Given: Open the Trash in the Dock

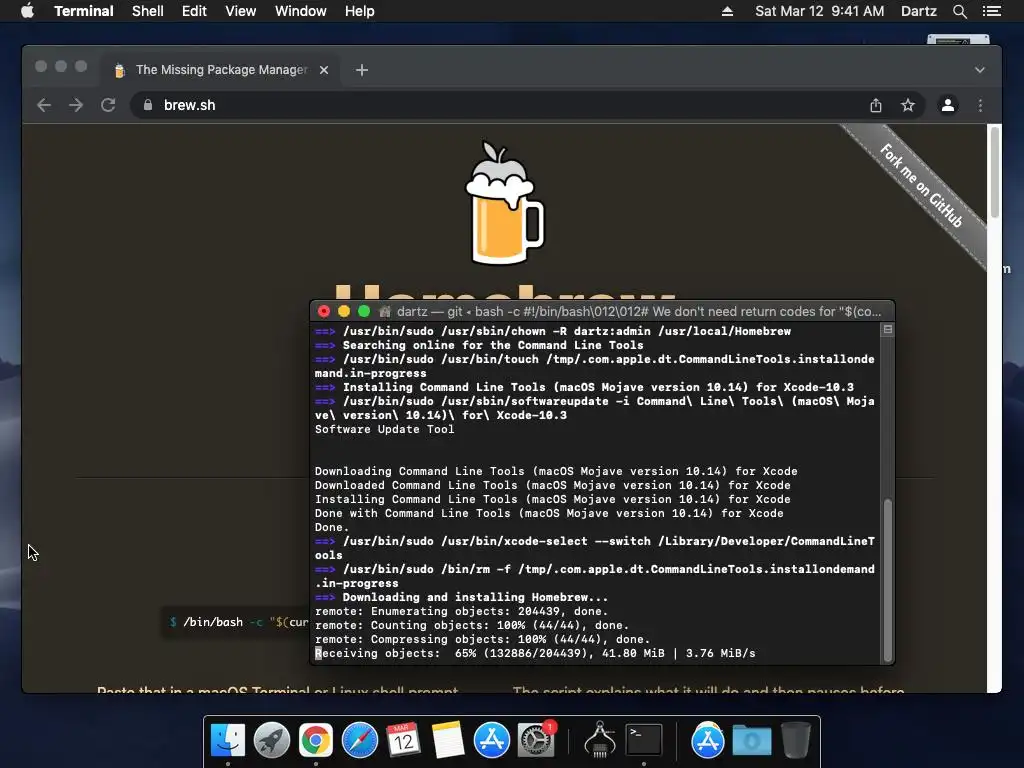Looking at the screenshot, I should [x=795, y=740].
